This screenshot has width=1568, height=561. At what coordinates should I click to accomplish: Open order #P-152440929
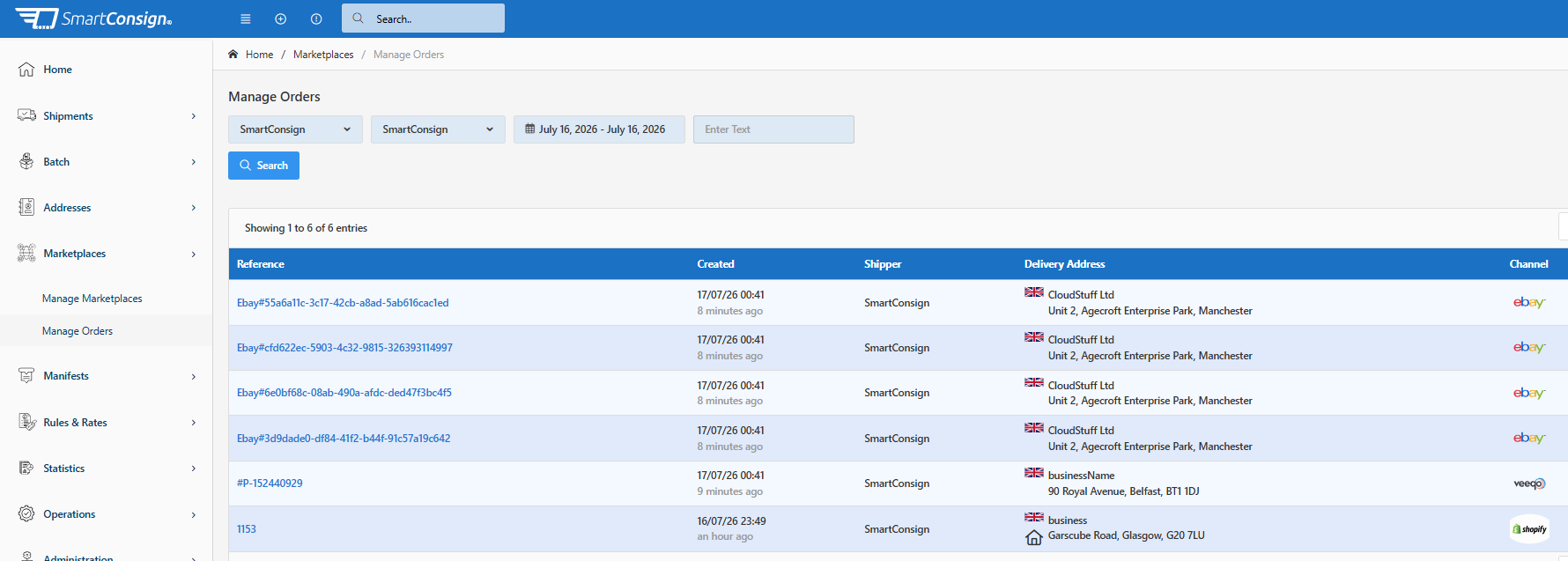click(270, 483)
